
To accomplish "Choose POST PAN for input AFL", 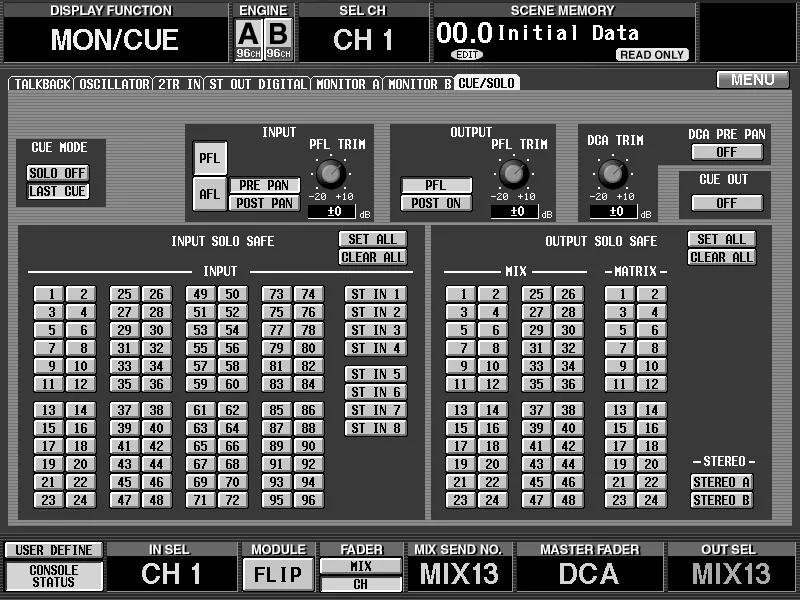I will 264,203.
